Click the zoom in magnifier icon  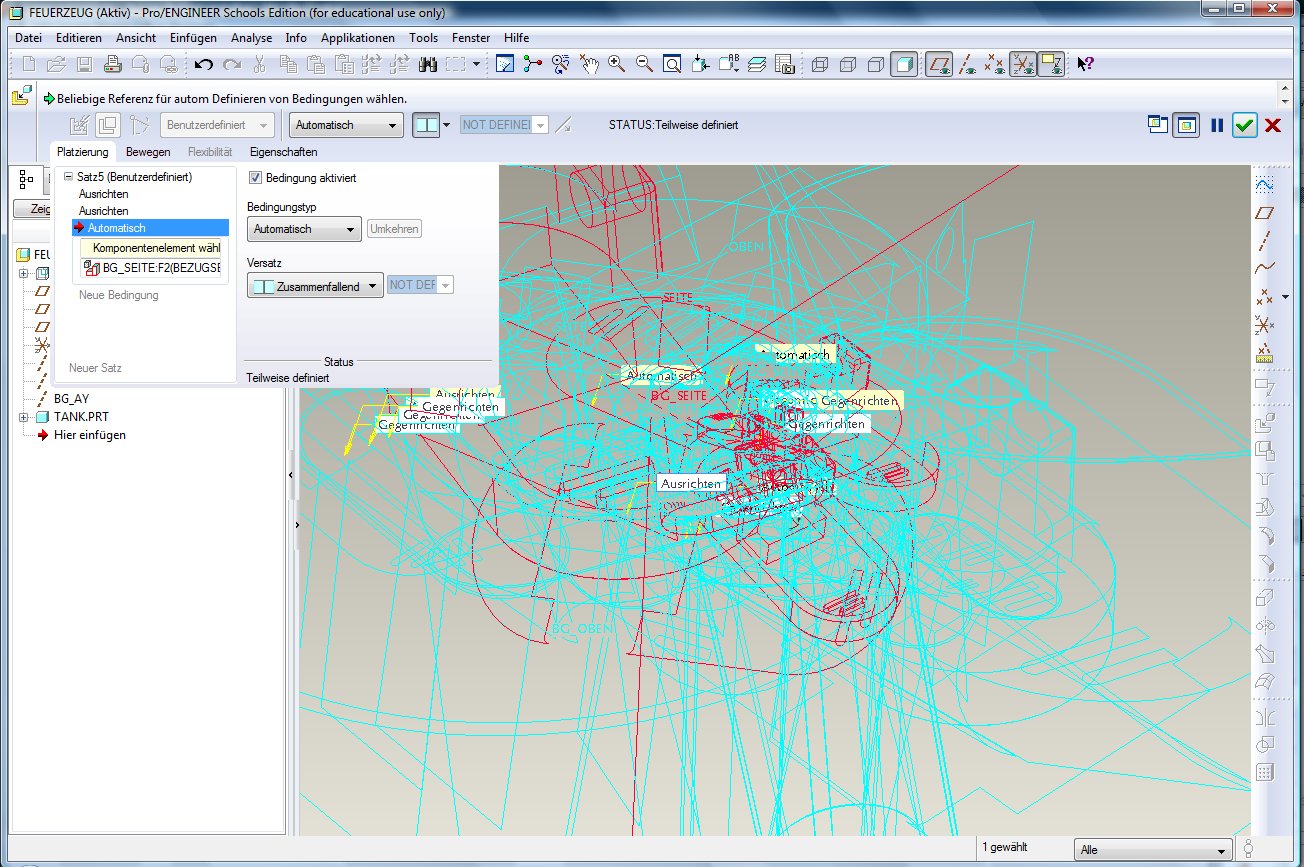(x=617, y=64)
